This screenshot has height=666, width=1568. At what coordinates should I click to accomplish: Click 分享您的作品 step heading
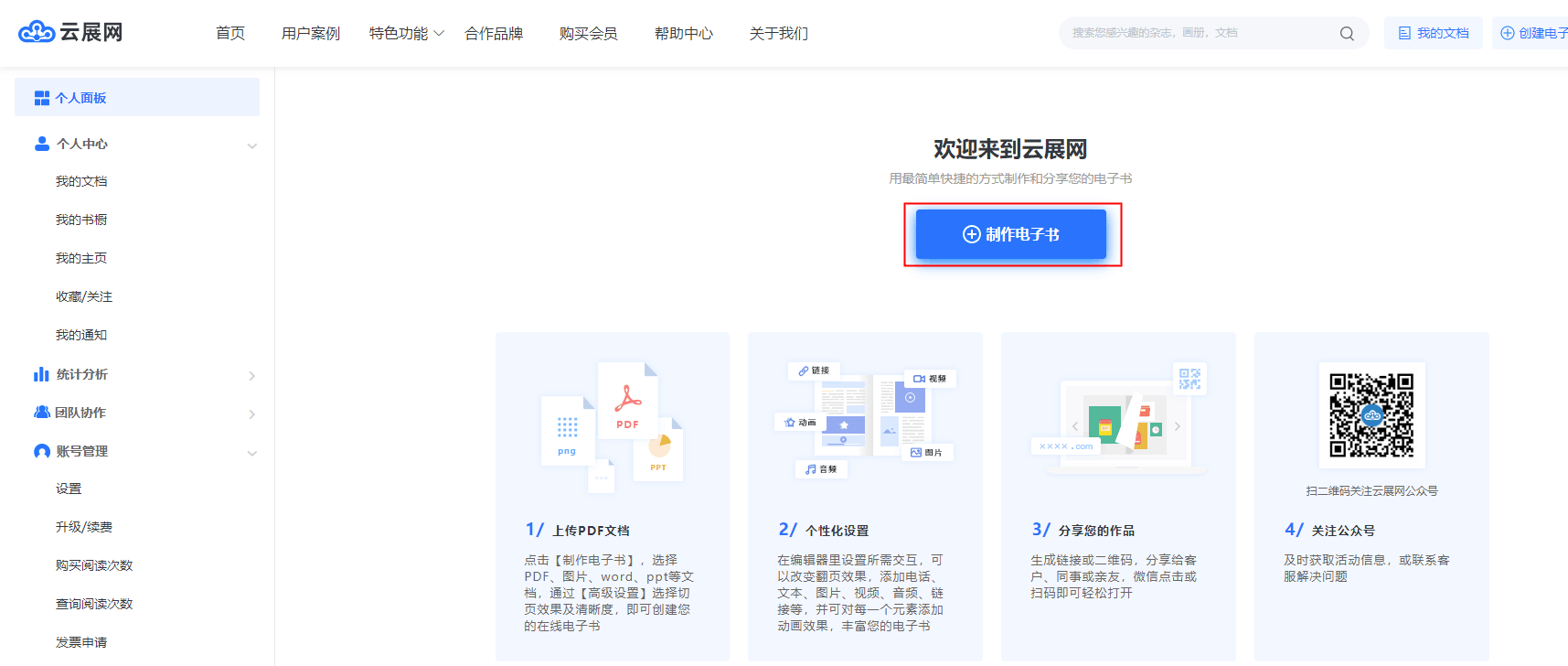[x=1097, y=531]
